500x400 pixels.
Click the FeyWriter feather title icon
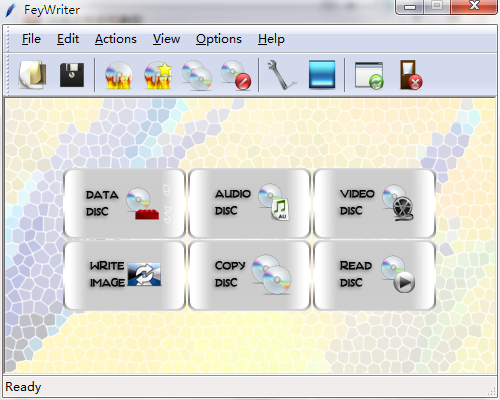11,10
